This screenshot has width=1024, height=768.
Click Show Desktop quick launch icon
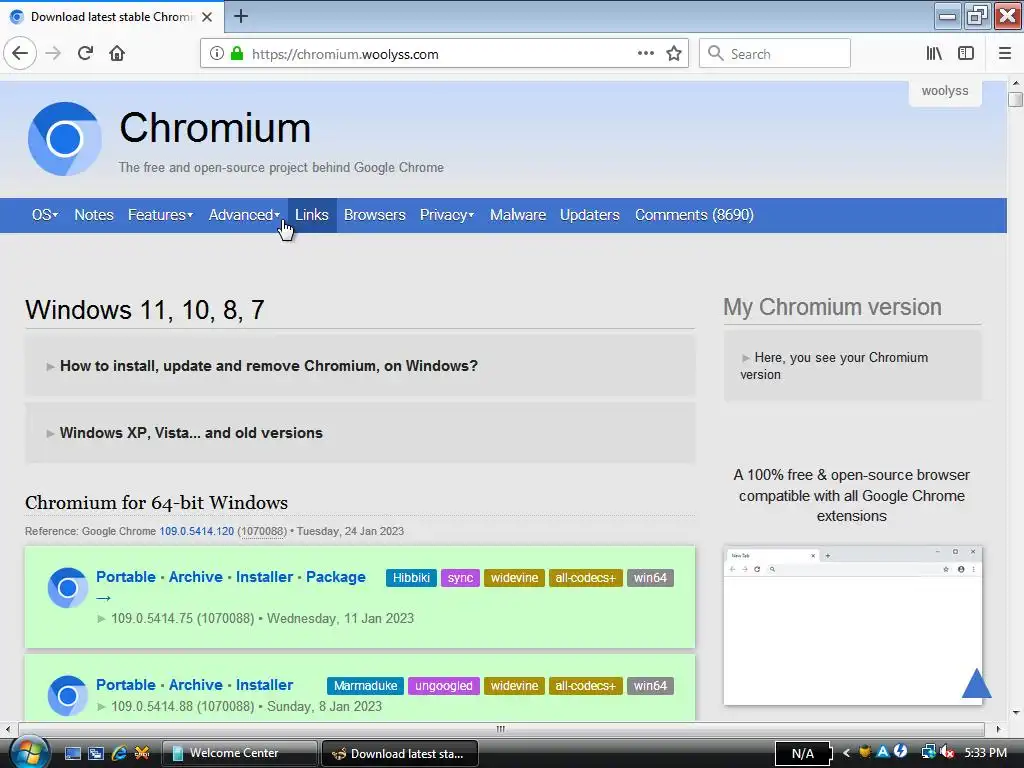[72, 753]
